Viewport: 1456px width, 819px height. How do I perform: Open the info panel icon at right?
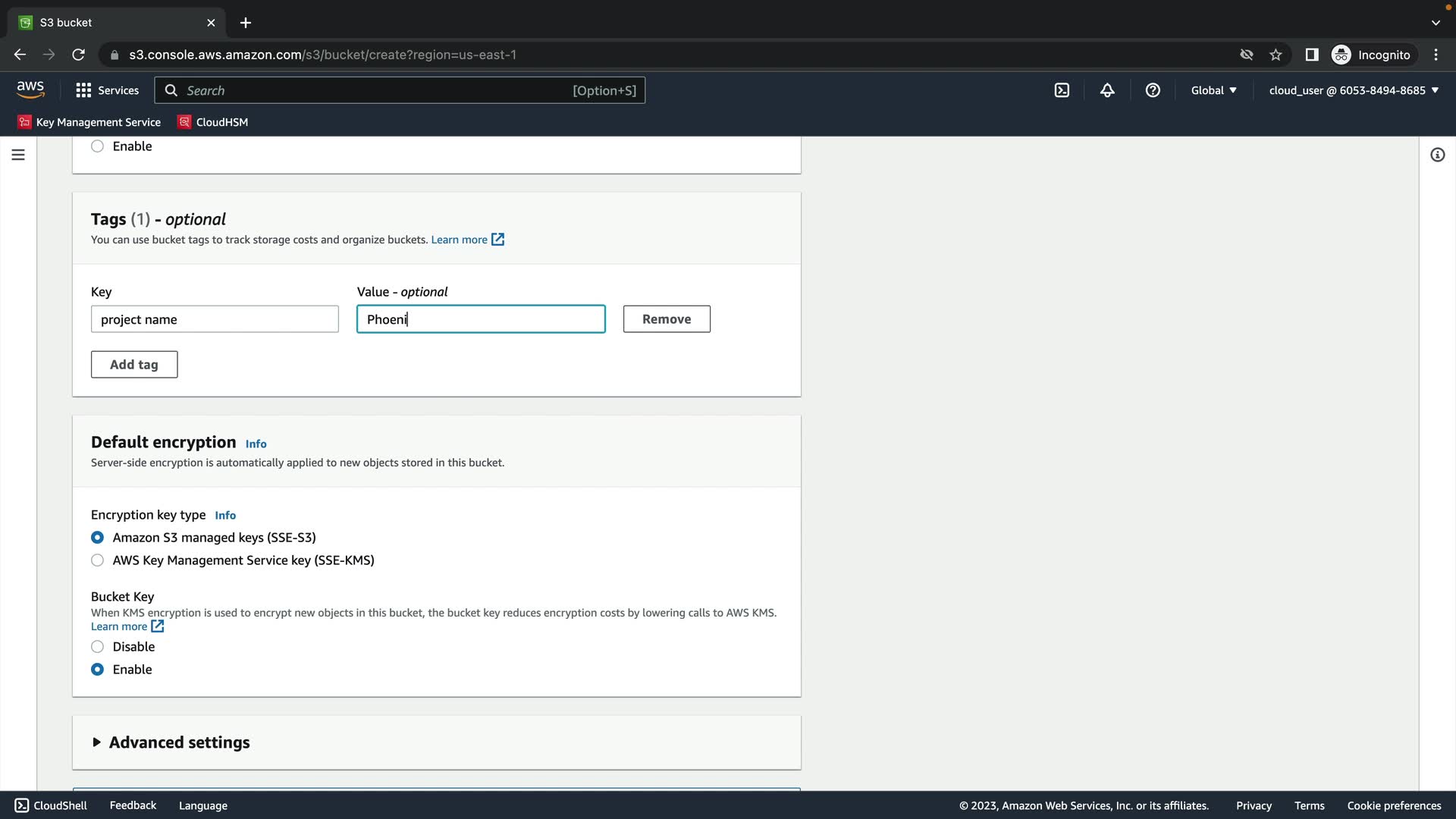coord(1437,155)
